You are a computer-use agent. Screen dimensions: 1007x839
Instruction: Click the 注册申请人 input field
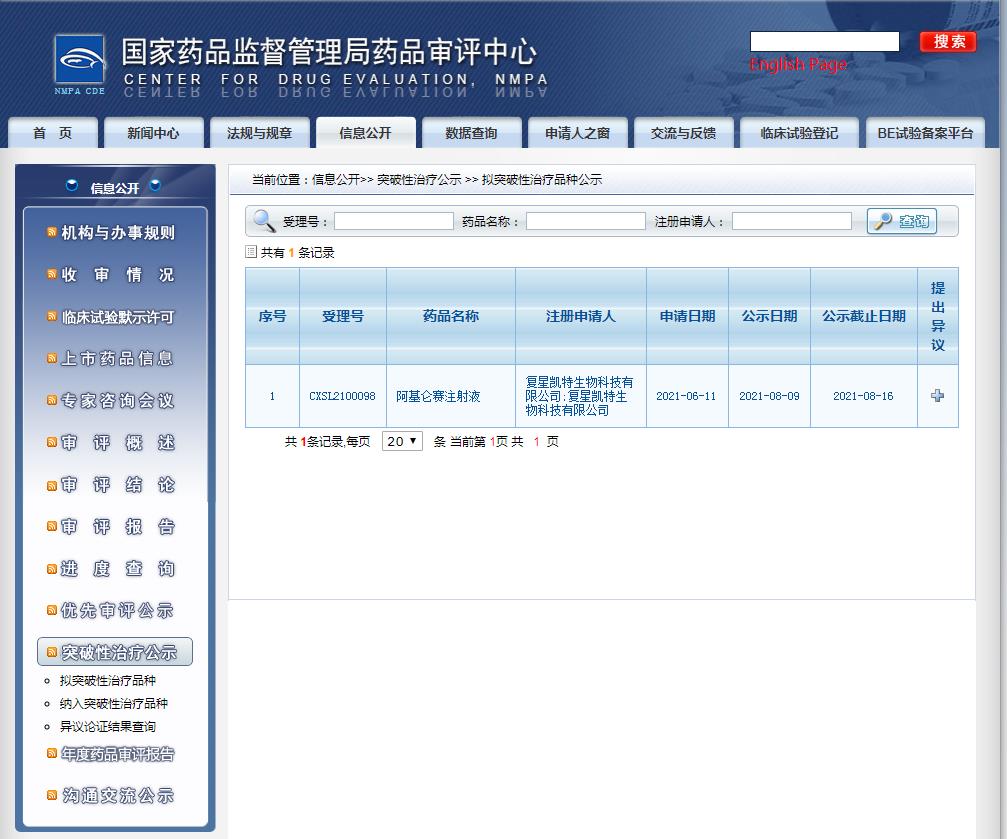tap(791, 220)
